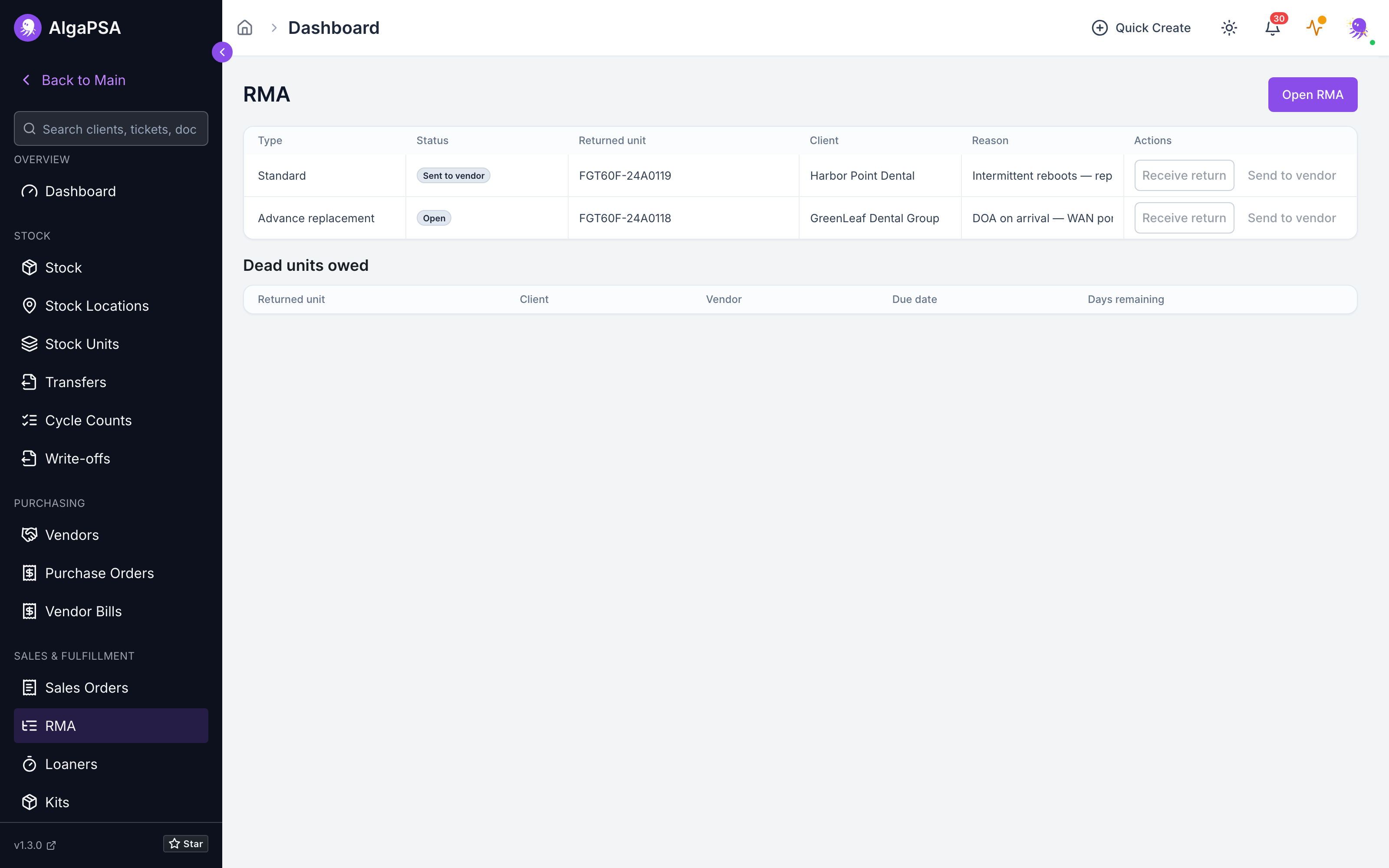Click the Type column header
The image size is (1389, 868).
(270, 141)
